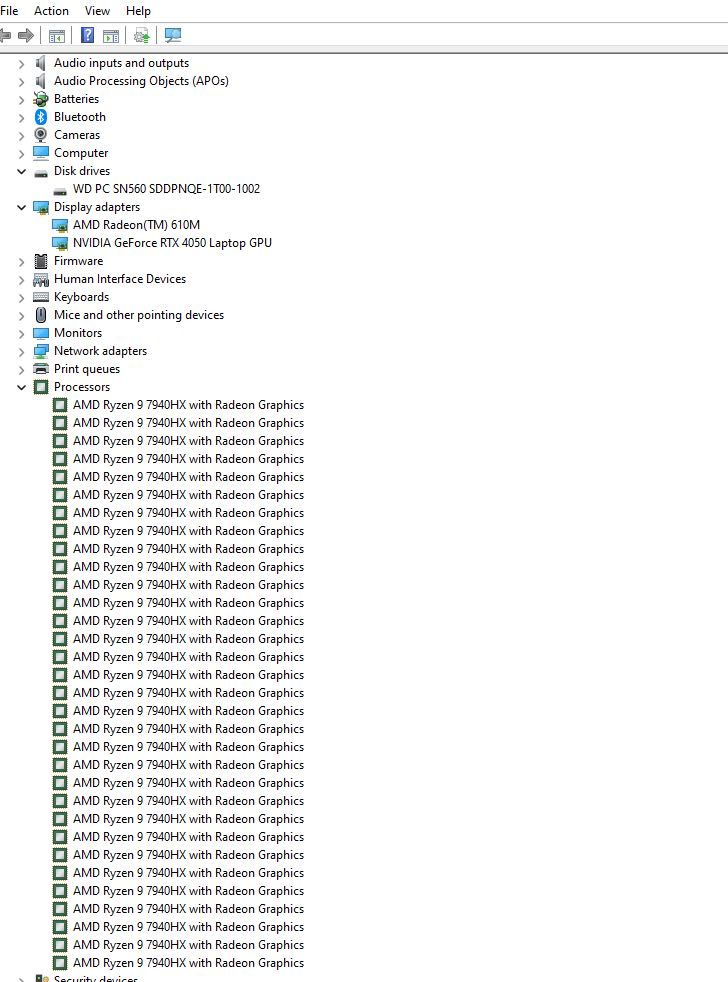Open Help using the blue question mark icon
The height and width of the screenshot is (982, 728).
click(x=88, y=35)
